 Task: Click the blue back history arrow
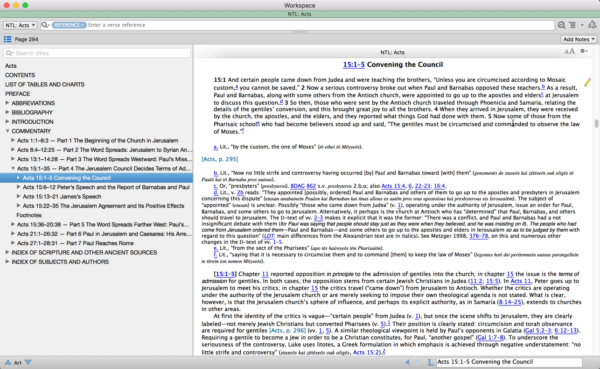point(407,362)
